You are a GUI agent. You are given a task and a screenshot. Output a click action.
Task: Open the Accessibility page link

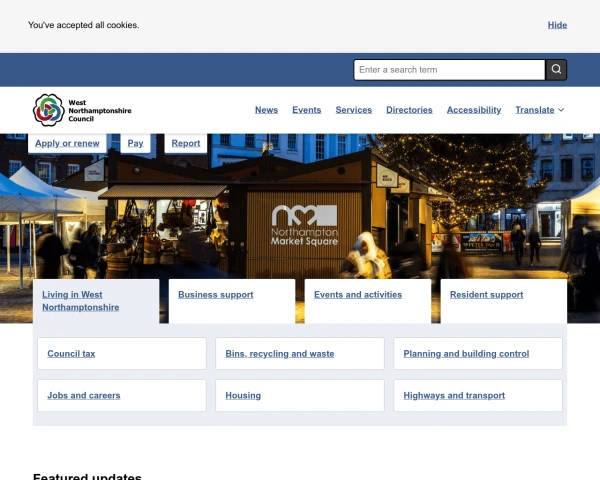pos(474,110)
